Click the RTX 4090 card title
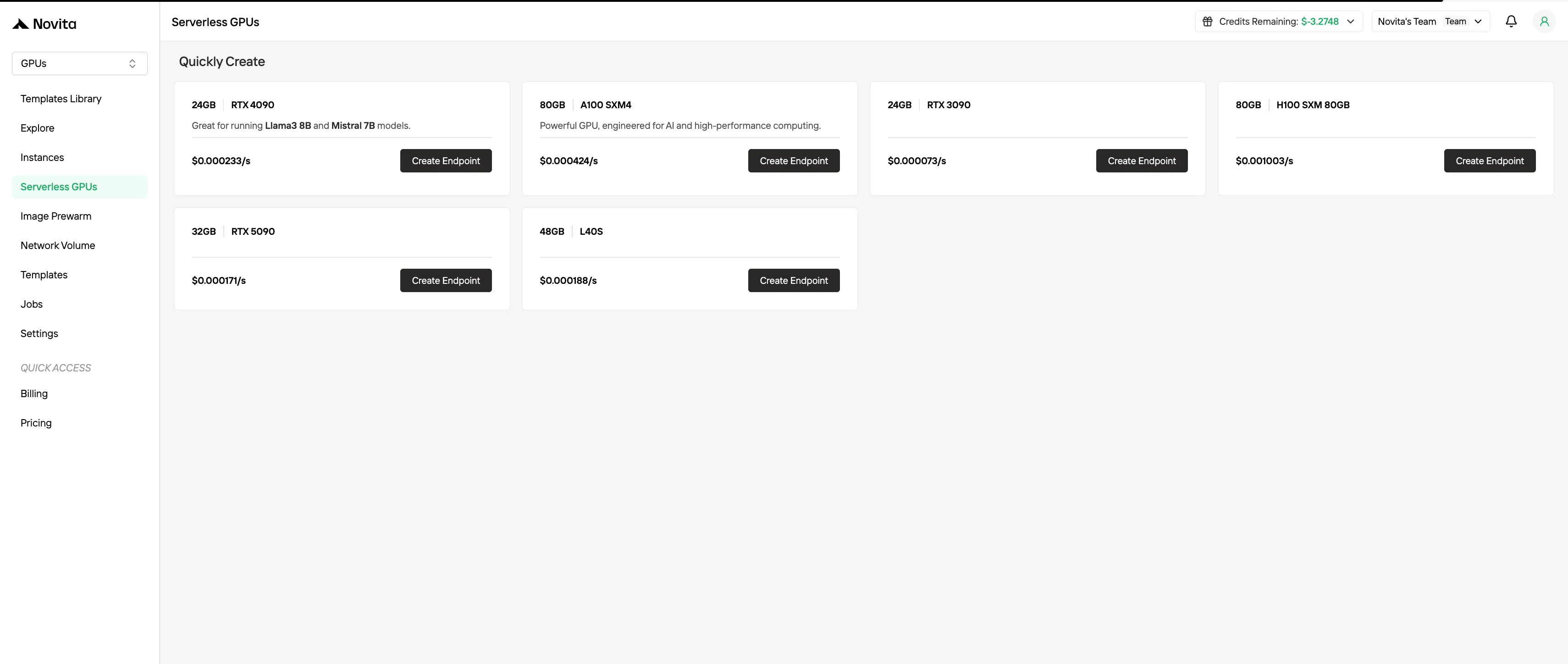1568x664 pixels. click(253, 105)
